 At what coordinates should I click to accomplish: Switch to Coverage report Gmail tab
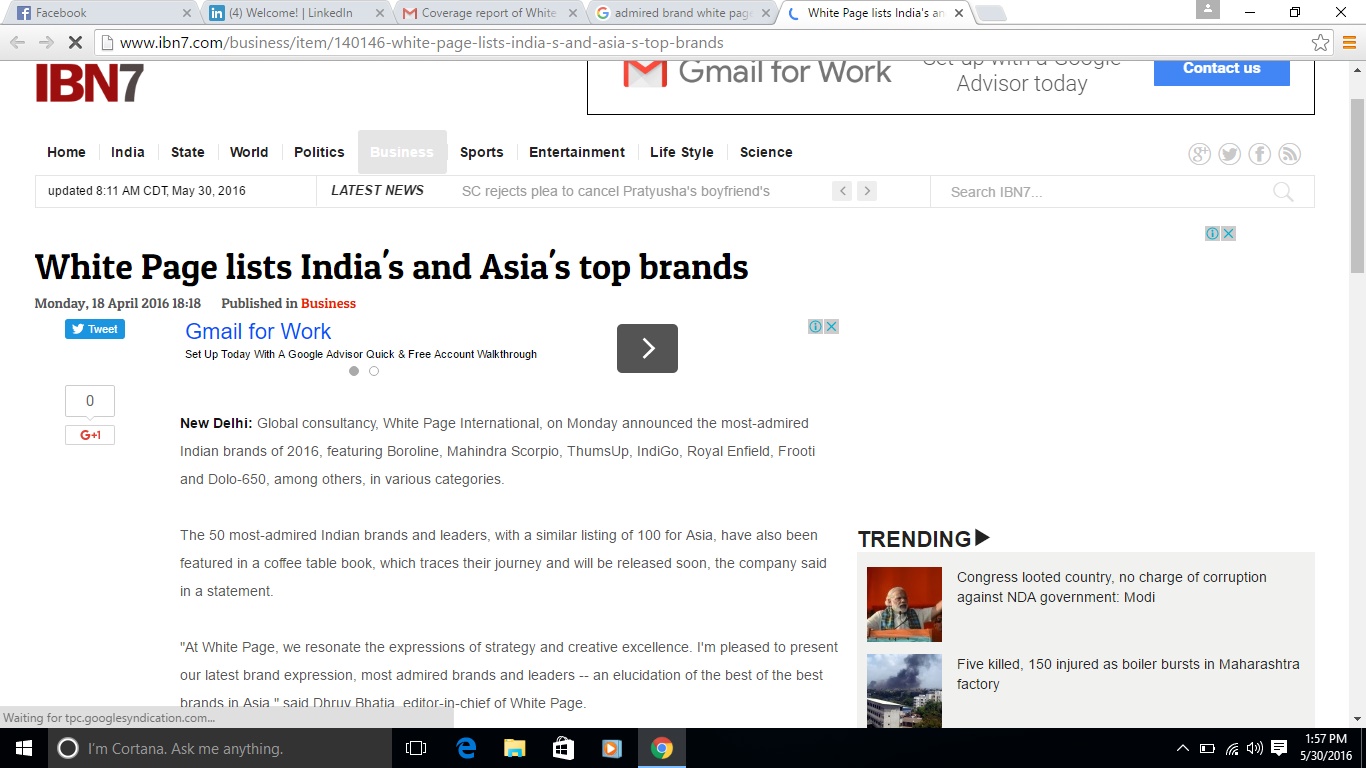tap(489, 13)
